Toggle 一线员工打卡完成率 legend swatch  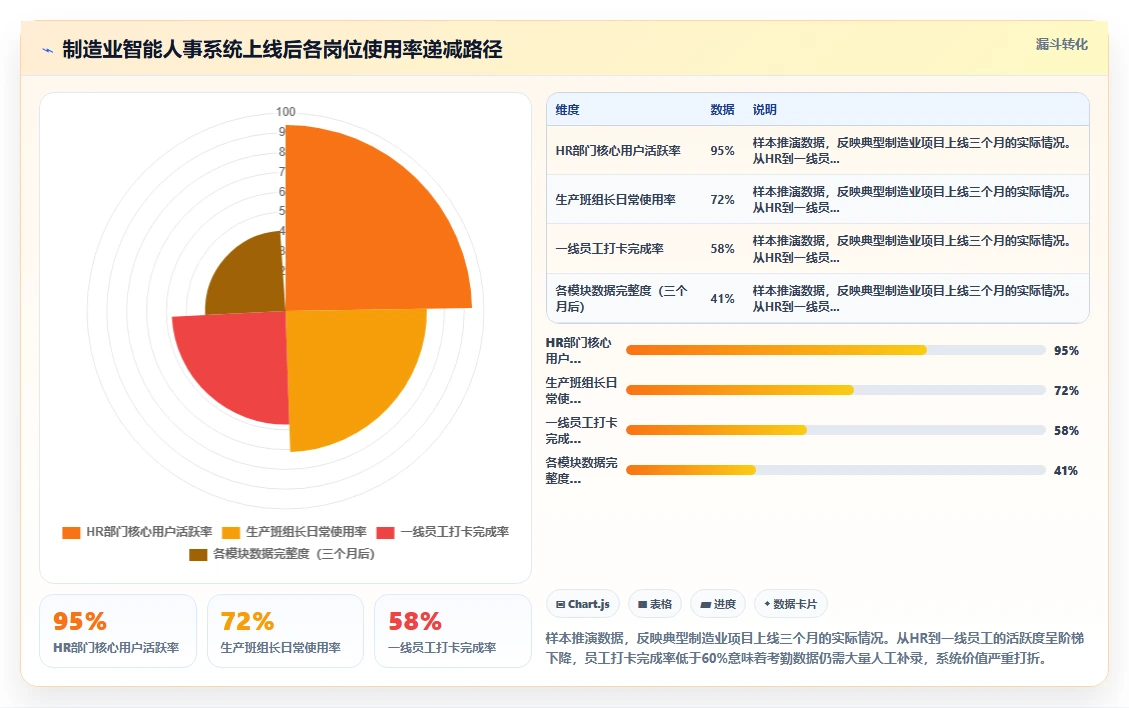tap(385, 532)
